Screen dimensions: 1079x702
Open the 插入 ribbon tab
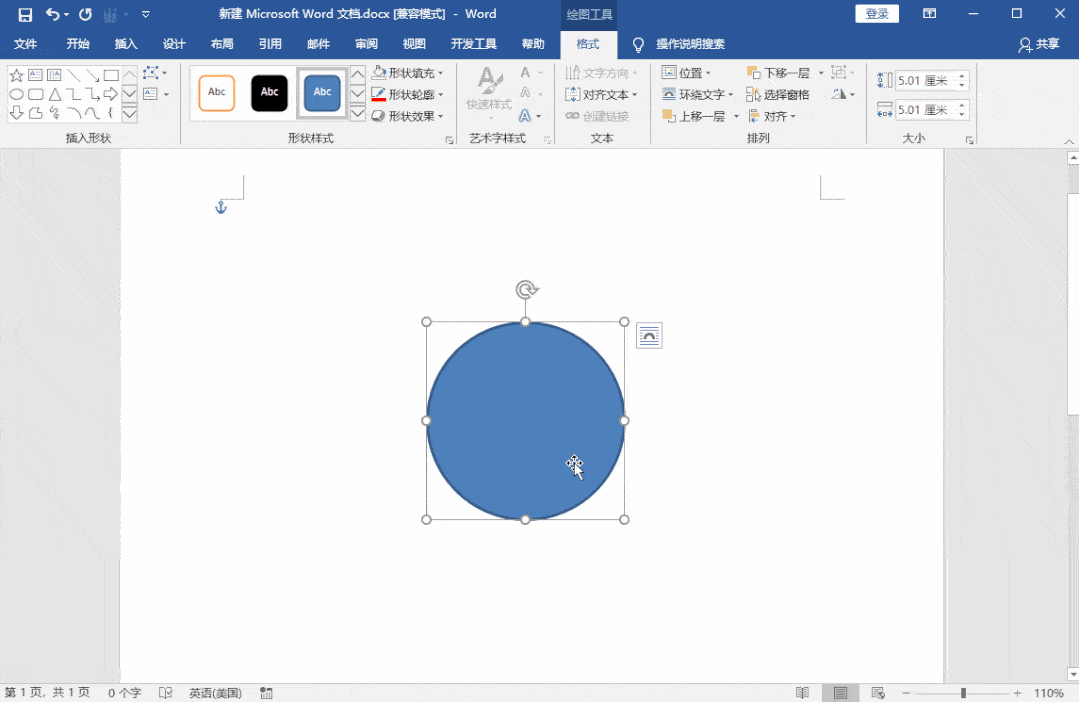point(126,44)
